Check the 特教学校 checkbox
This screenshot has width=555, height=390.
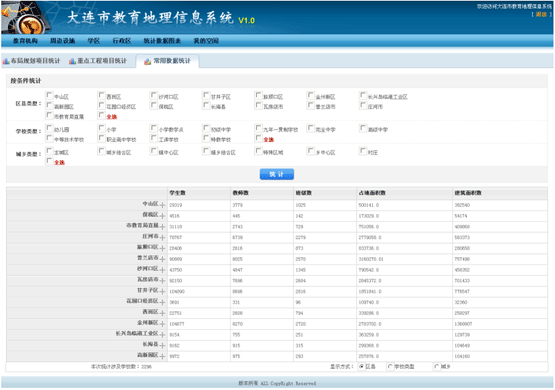click(206, 138)
